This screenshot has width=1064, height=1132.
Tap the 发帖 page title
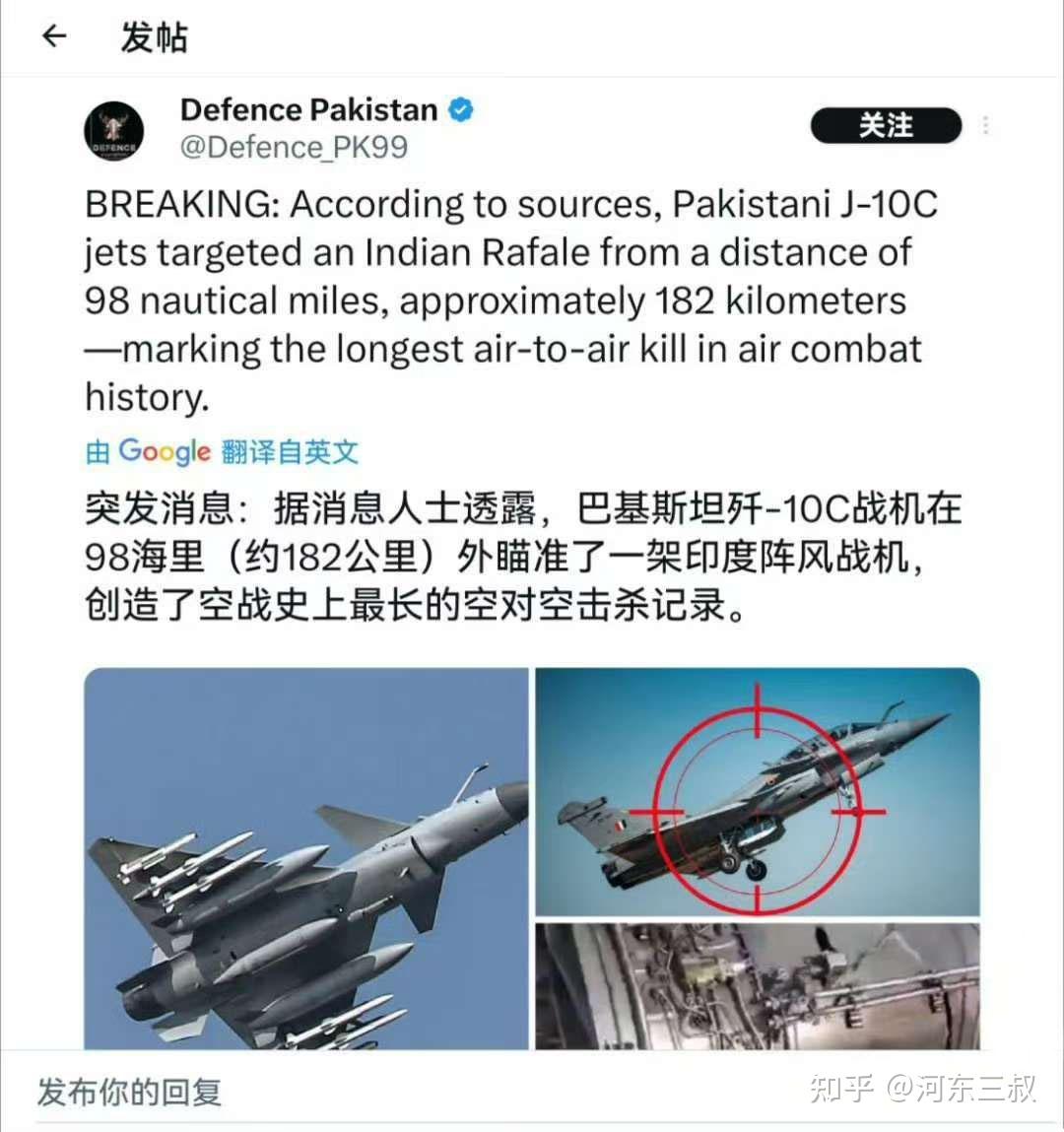[x=155, y=36]
